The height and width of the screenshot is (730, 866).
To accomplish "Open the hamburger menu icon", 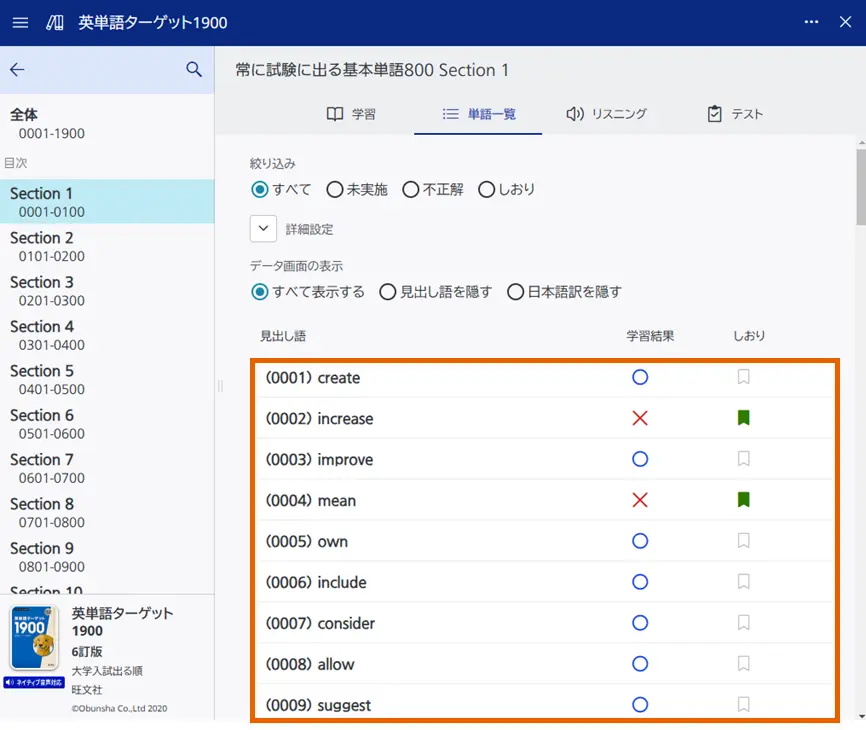I will point(20,22).
